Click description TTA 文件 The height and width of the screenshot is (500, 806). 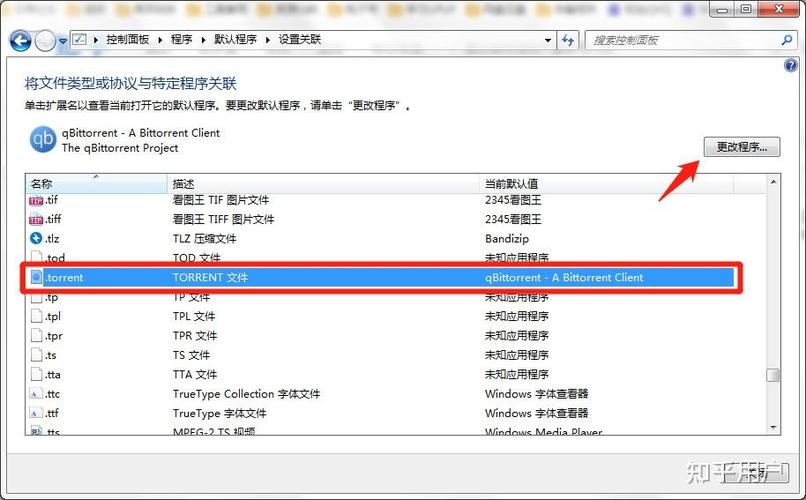(x=195, y=375)
